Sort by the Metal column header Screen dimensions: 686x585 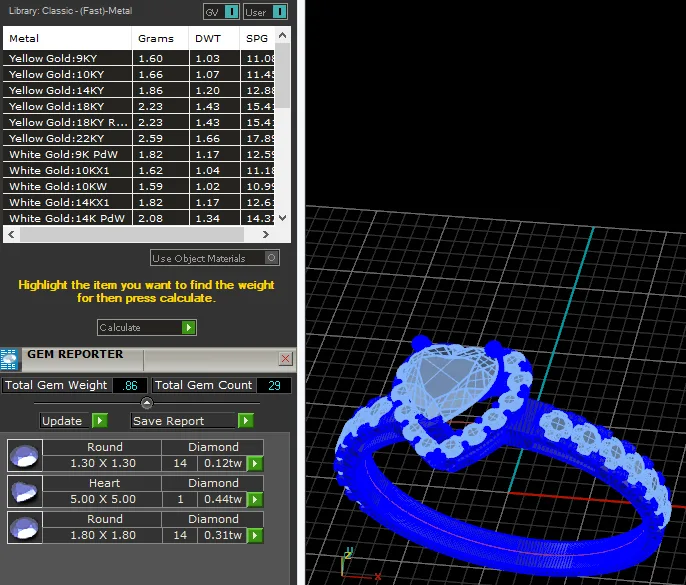67,39
